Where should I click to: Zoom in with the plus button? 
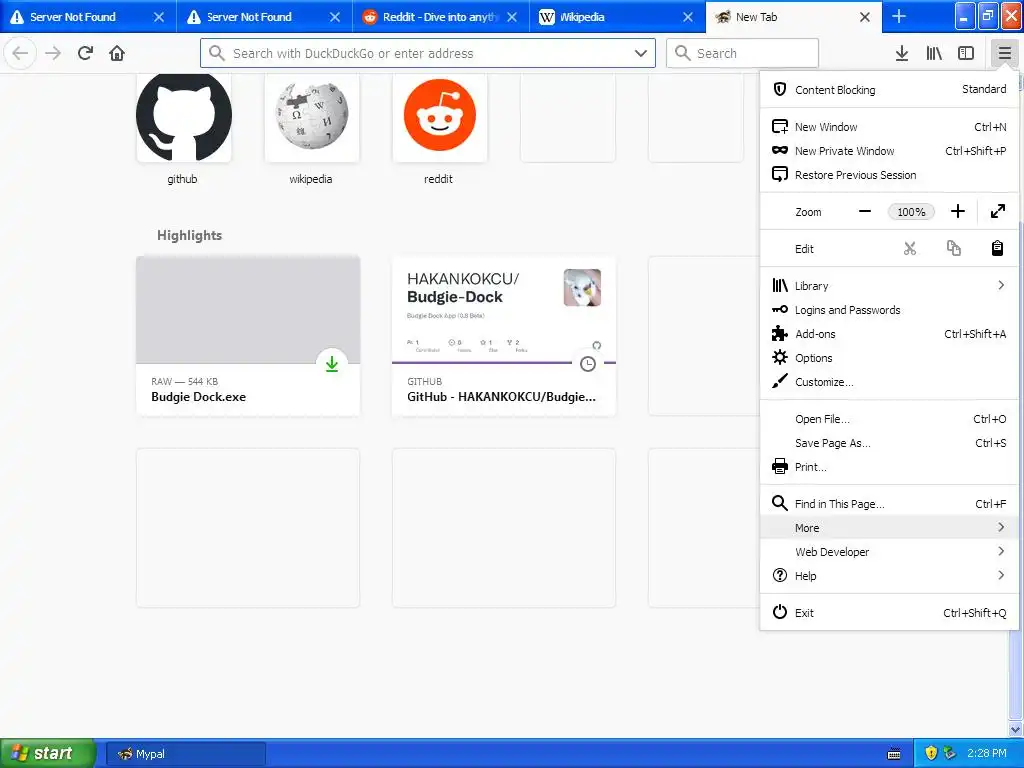957,212
